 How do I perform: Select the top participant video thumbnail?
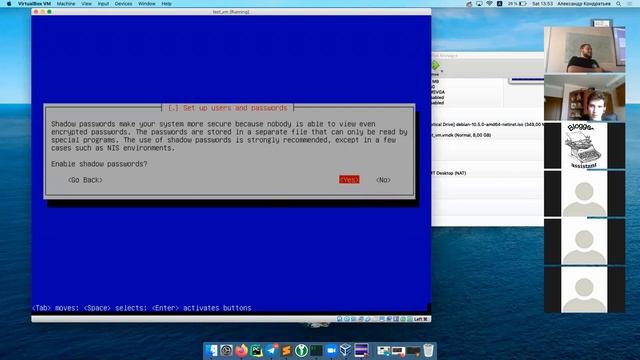584,49
